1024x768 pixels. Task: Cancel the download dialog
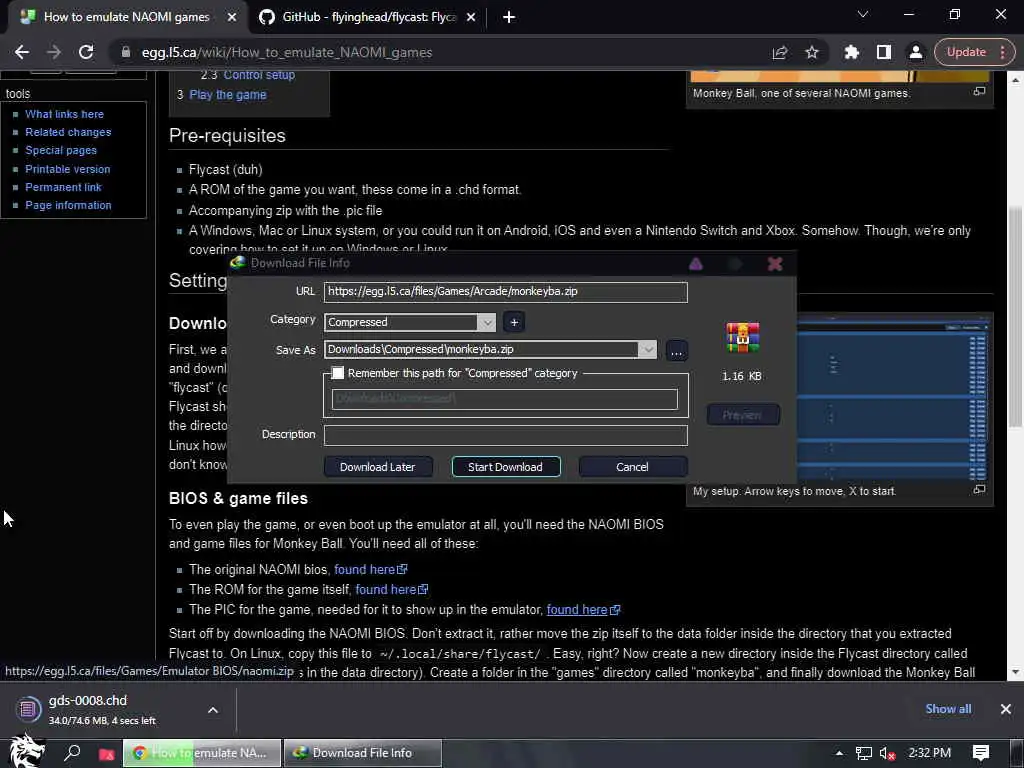click(632, 467)
